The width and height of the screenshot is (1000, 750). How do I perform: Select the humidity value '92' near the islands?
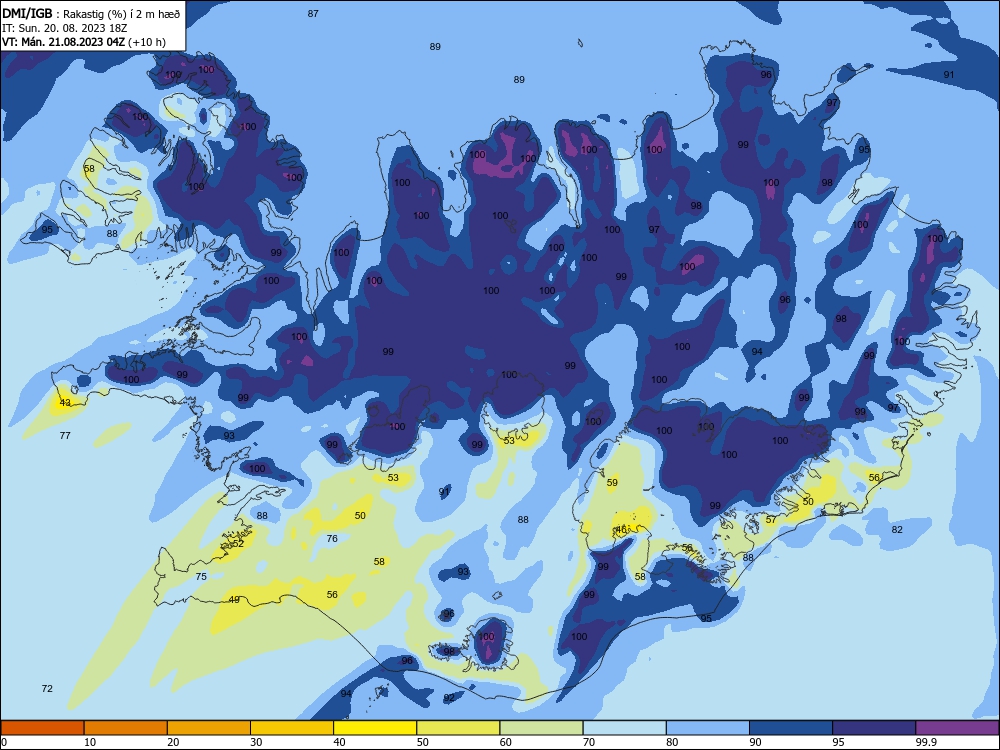tap(450, 698)
